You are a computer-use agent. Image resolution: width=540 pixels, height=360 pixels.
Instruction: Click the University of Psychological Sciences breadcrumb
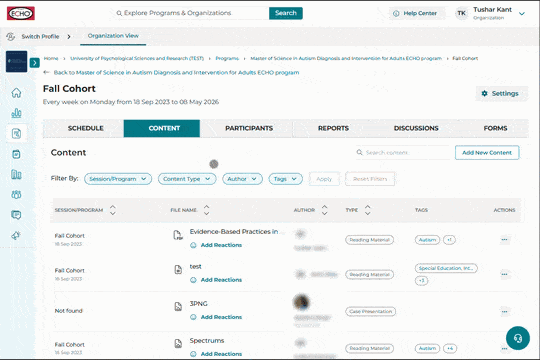(137, 58)
